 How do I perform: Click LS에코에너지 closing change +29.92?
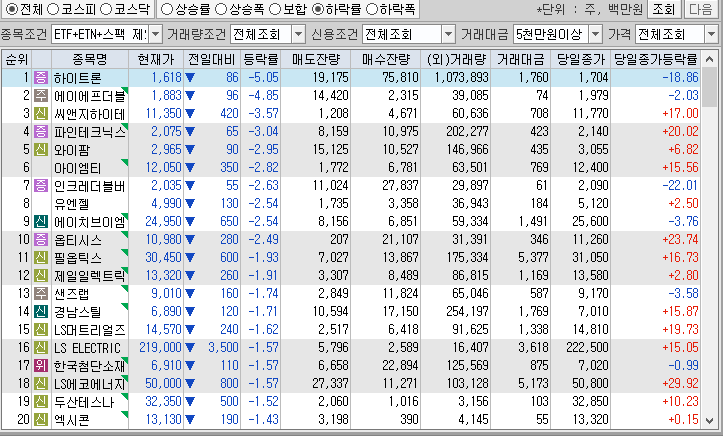click(x=680, y=383)
